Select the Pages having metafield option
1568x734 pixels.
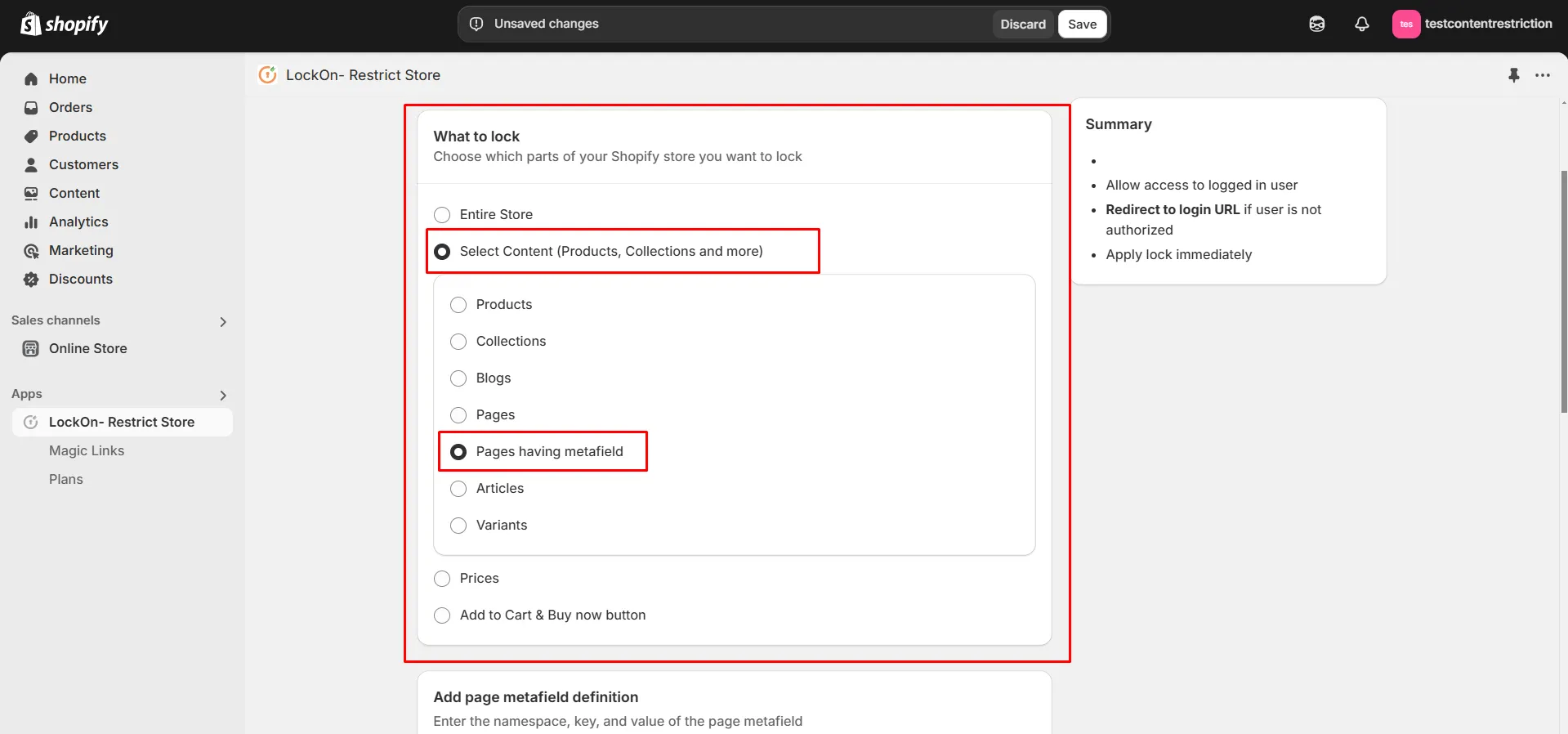click(458, 451)
